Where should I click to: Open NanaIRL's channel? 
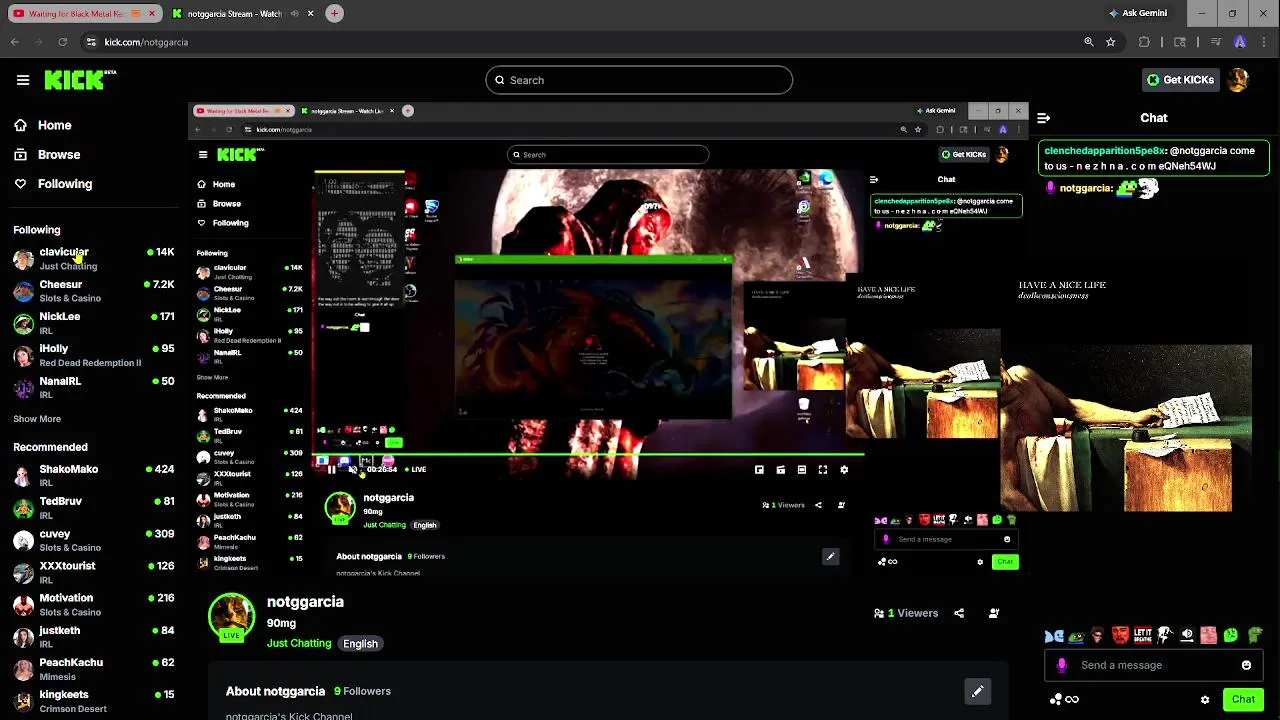94,387
